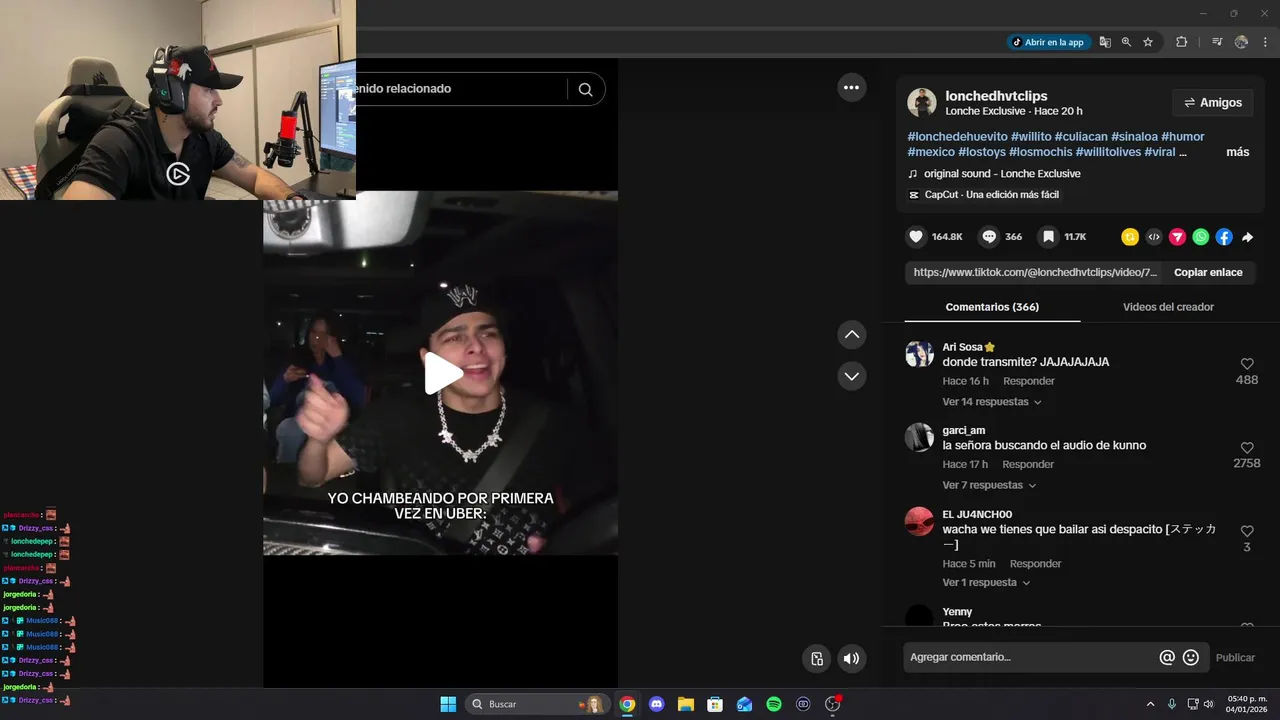1280x720 pixels.
Task: Open original sound - Lonche Exclusive
Action: pyautogui.click(x=1002, y=174)
